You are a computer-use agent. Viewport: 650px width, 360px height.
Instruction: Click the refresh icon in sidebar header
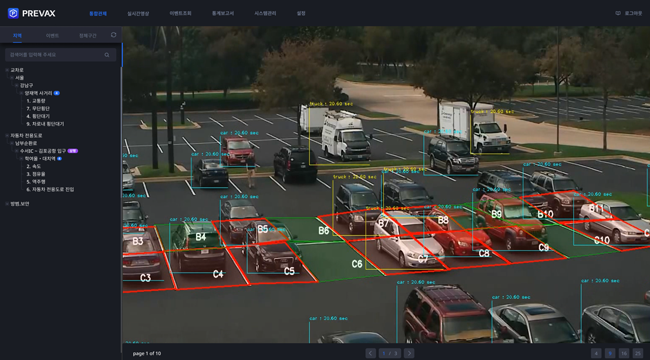[x=114, y=35]
